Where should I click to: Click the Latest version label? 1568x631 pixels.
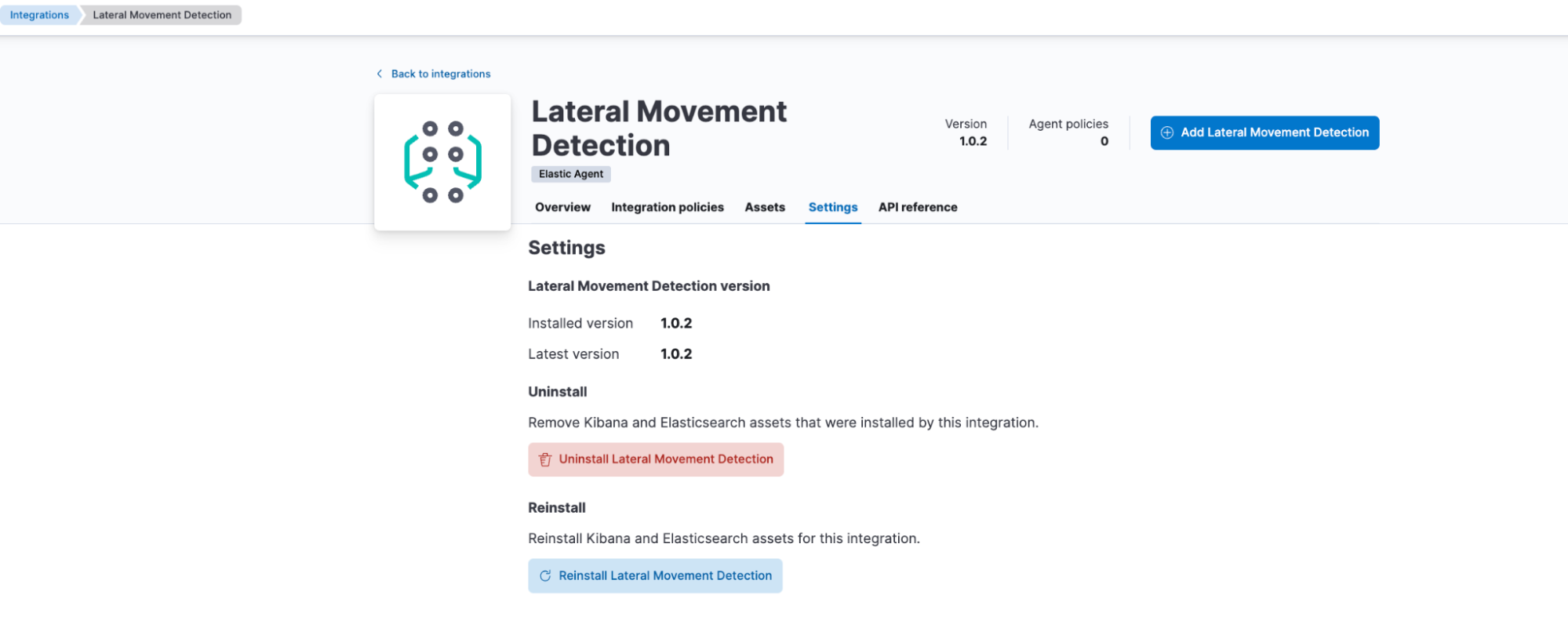[x=573, y=354]
